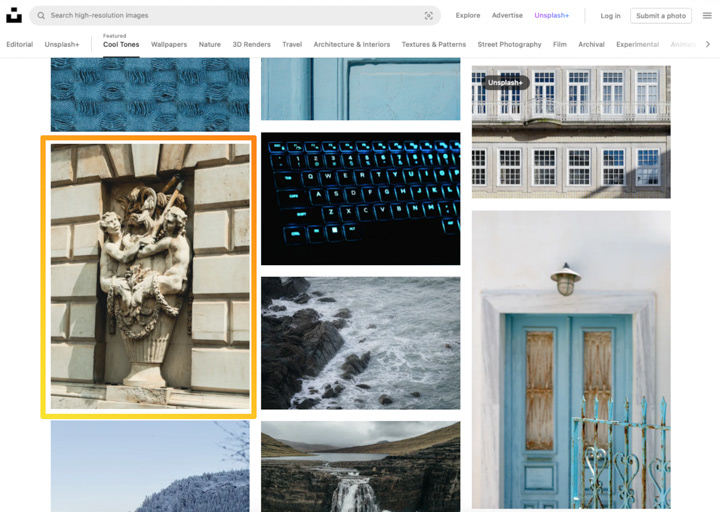Screen dimensions: 720x512
Task: Select the Experimental tab
Action: tap(637, 45)
